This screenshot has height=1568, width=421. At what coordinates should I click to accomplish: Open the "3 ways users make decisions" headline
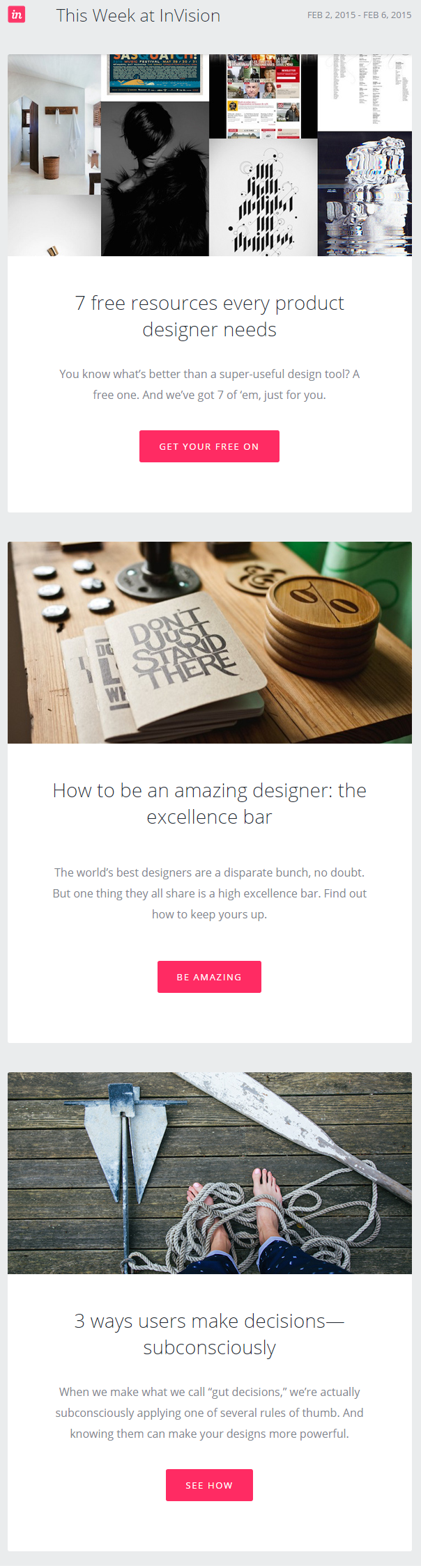pos(210,1334)
